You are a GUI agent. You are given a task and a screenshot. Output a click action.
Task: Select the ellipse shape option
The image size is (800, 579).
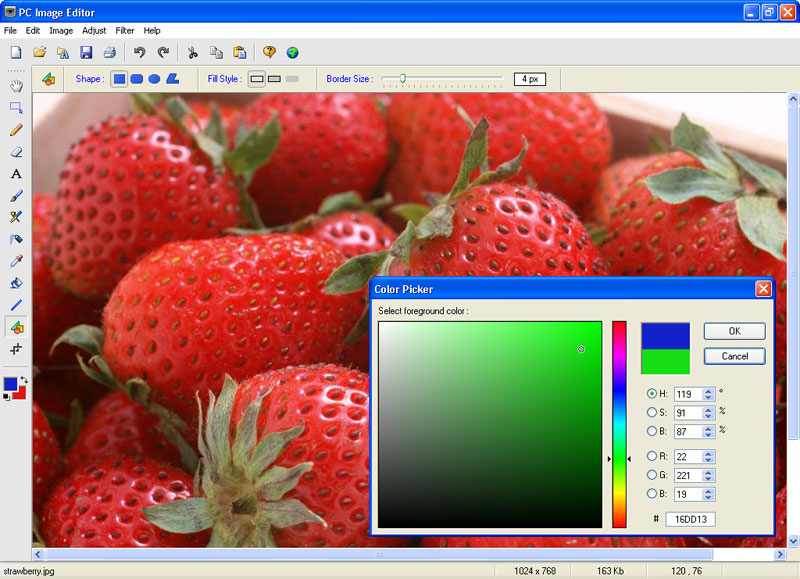(154, 78)
